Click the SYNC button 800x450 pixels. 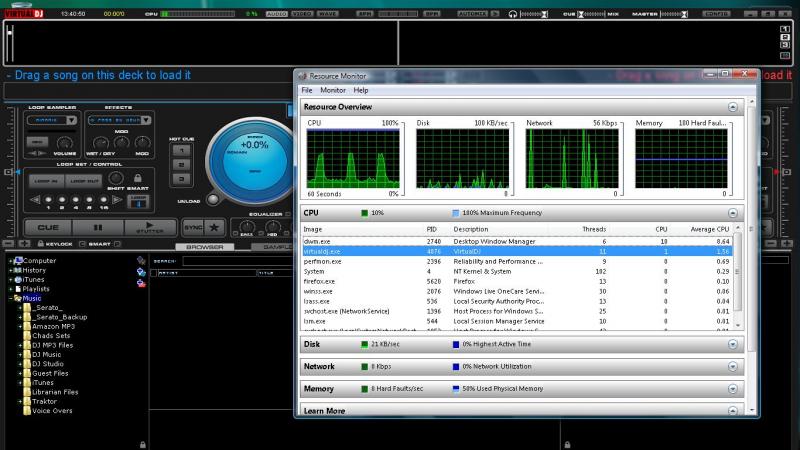193,228
